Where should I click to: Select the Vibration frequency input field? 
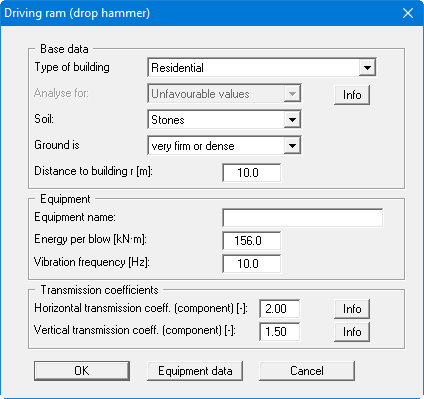tap(252, 264)
